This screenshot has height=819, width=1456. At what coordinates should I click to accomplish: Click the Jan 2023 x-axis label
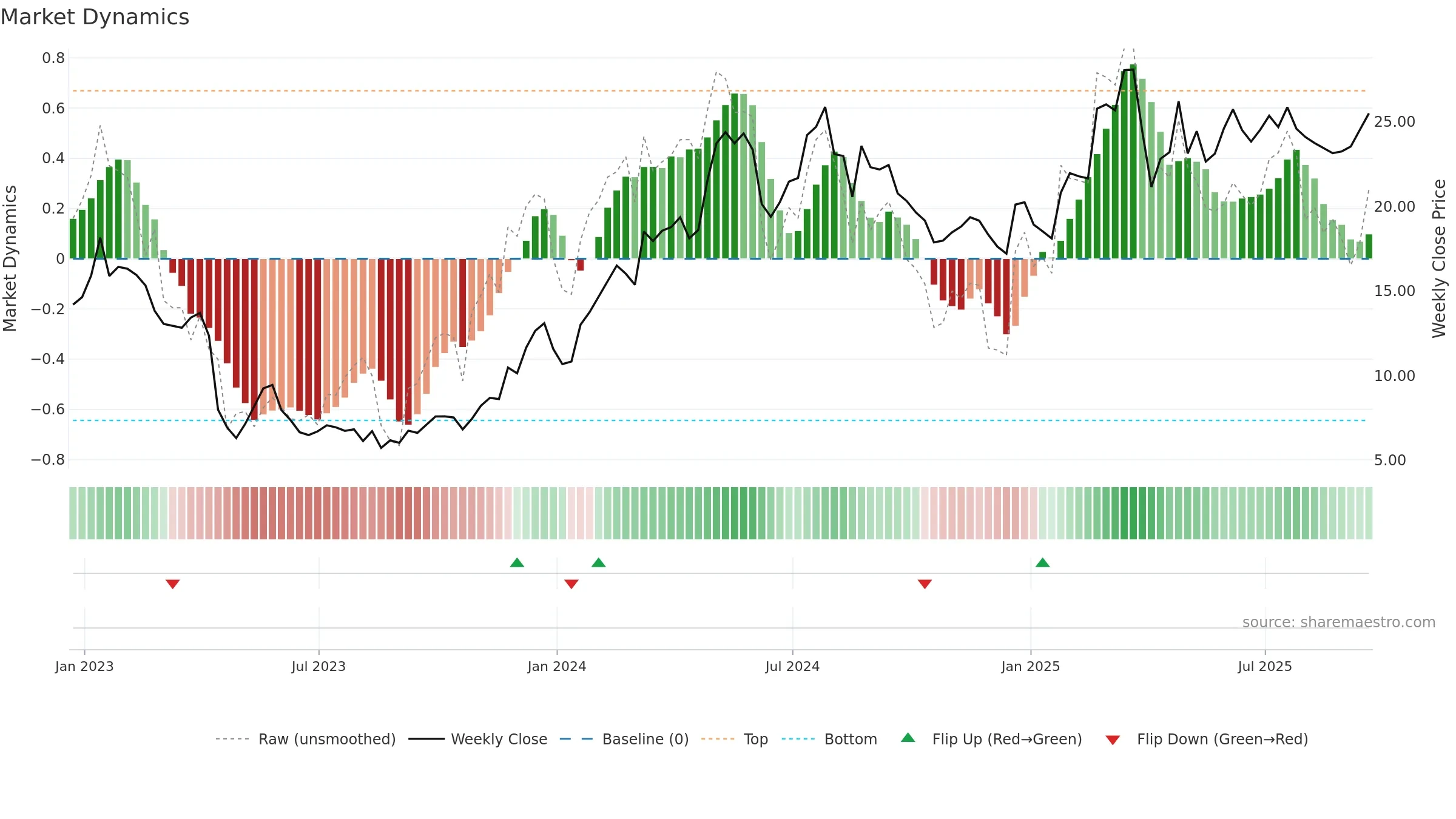(84, 666)
